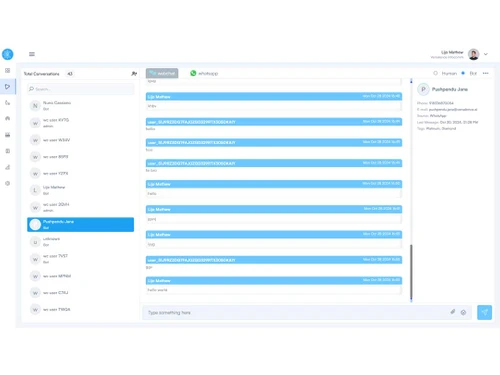Send the message with paper-plane button
This screenshot has height=375, width=500.
484,312
